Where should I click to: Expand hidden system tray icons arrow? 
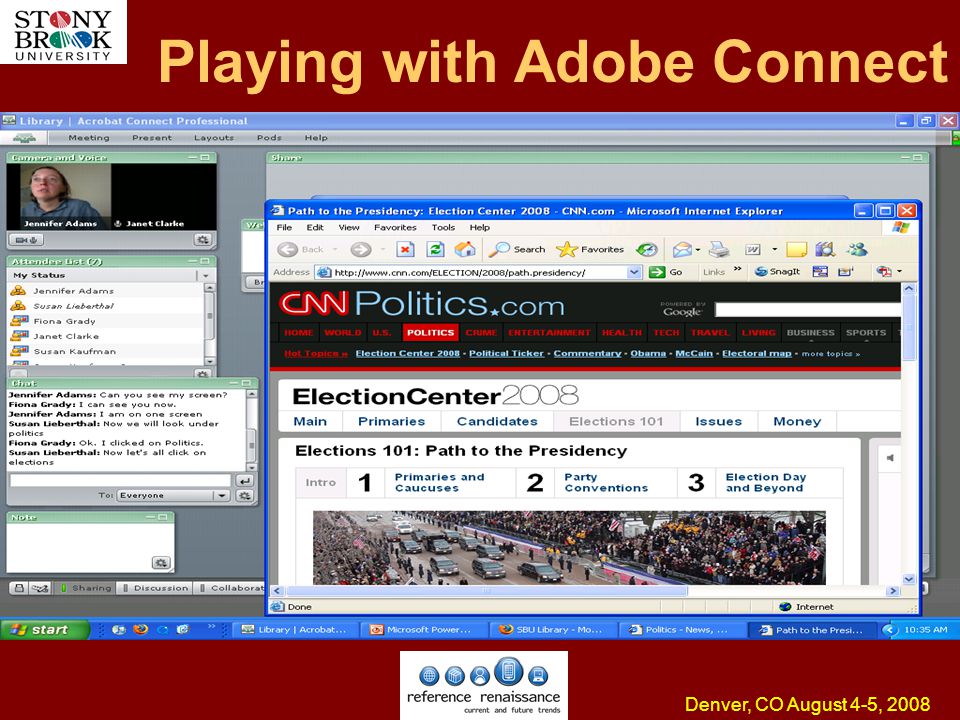[890, 629]
